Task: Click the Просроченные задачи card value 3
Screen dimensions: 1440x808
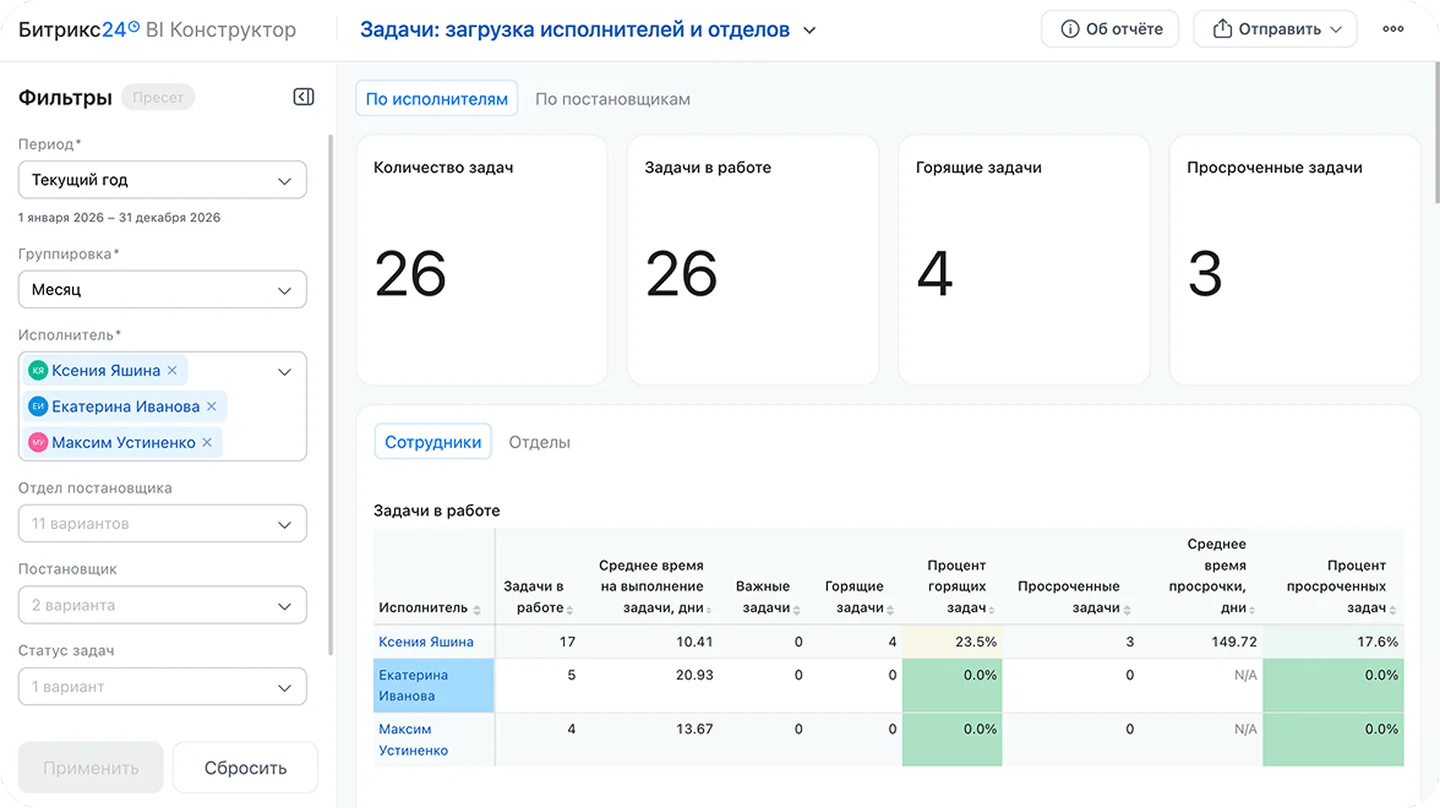Action: point(1205,274)
